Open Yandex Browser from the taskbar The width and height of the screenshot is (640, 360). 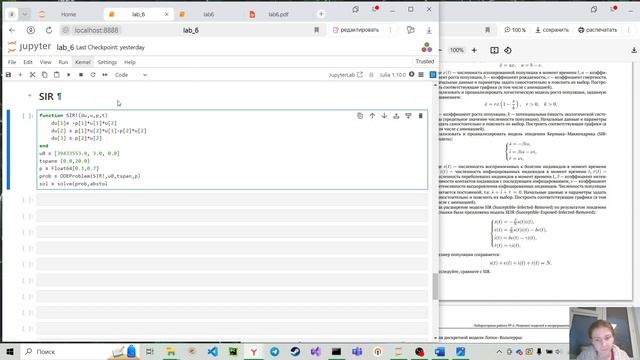pyautogui.click(x=253, y=351)
